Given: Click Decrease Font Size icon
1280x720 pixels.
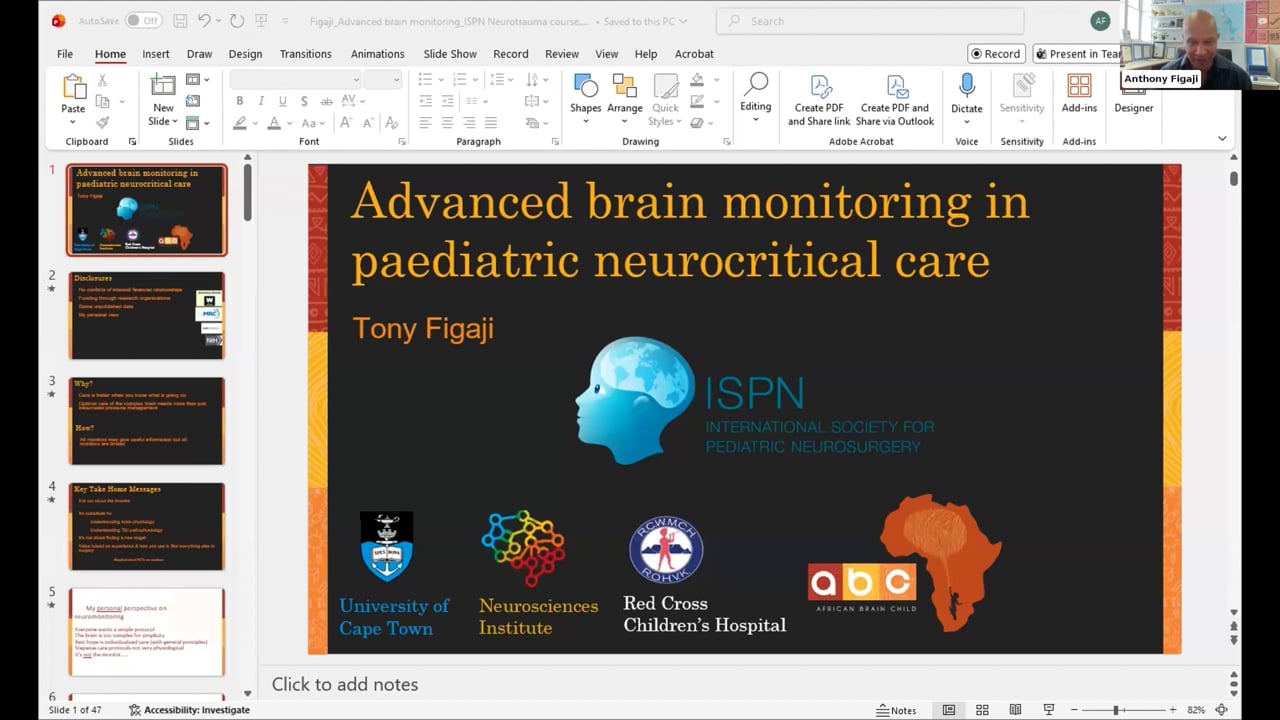Looking at the screenshot, I should pyautogui.click(x=368, y=122).
